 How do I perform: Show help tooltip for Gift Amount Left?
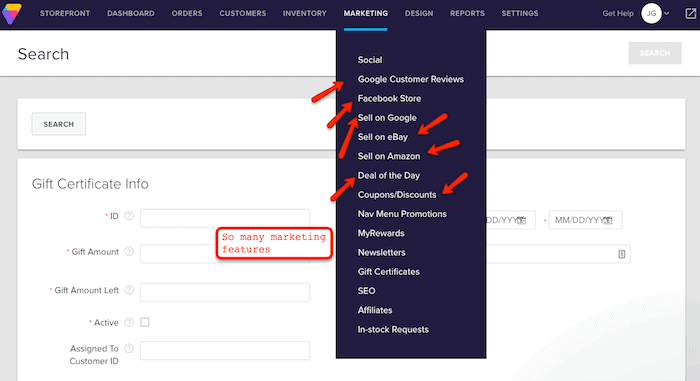[129, 290]
